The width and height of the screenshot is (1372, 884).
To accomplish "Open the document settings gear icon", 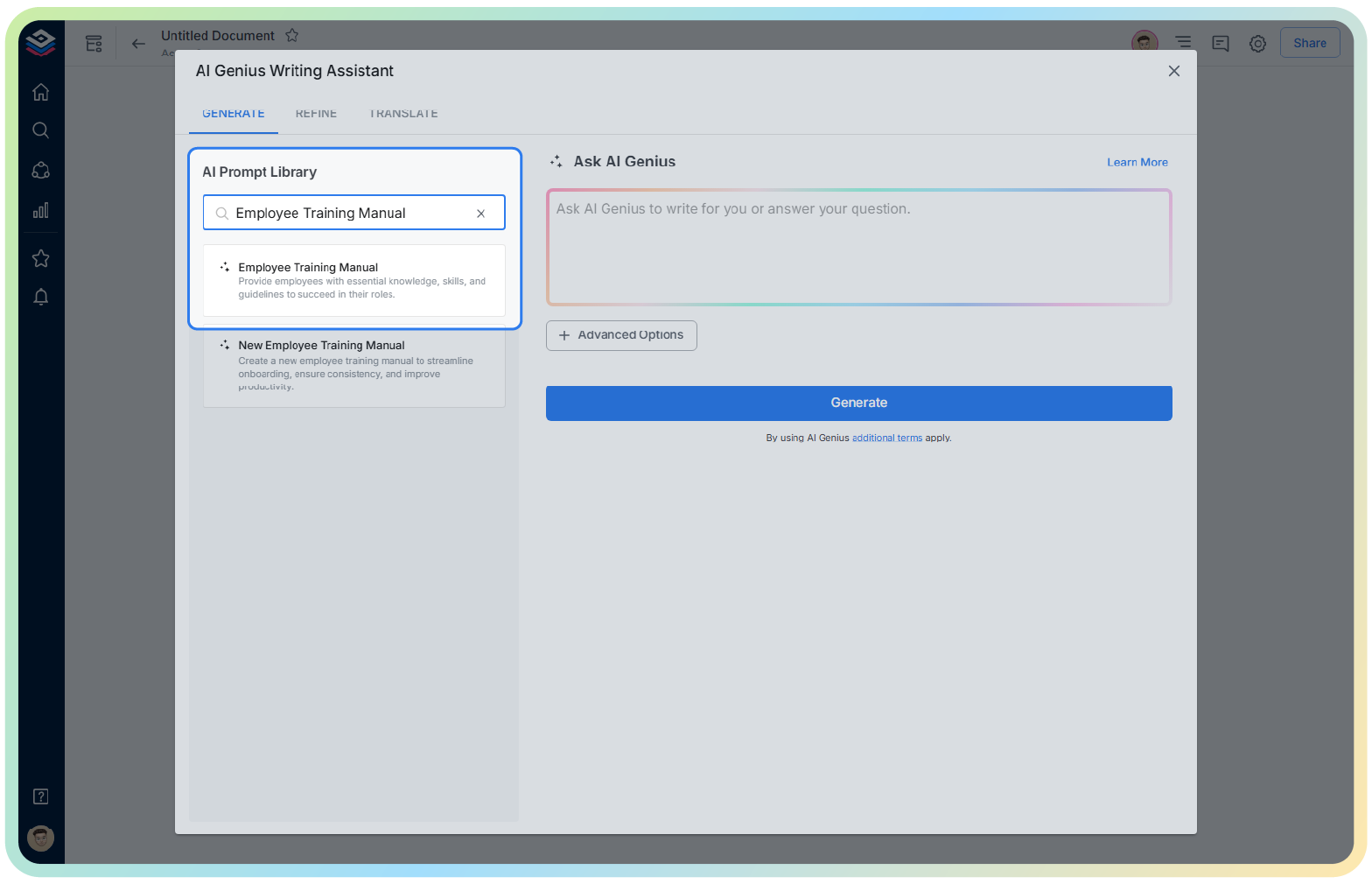I will 1257,43.
